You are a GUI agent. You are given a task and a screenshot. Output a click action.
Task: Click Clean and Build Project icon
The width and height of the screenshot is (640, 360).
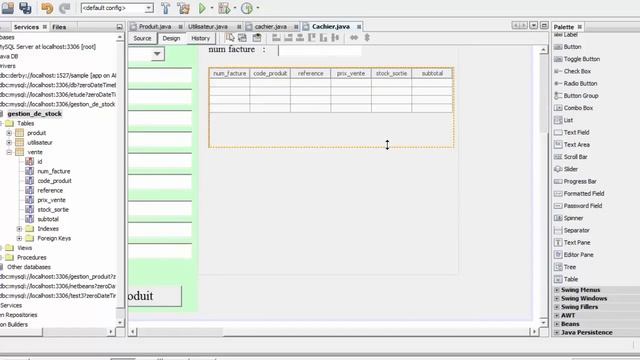coord(183,8)
